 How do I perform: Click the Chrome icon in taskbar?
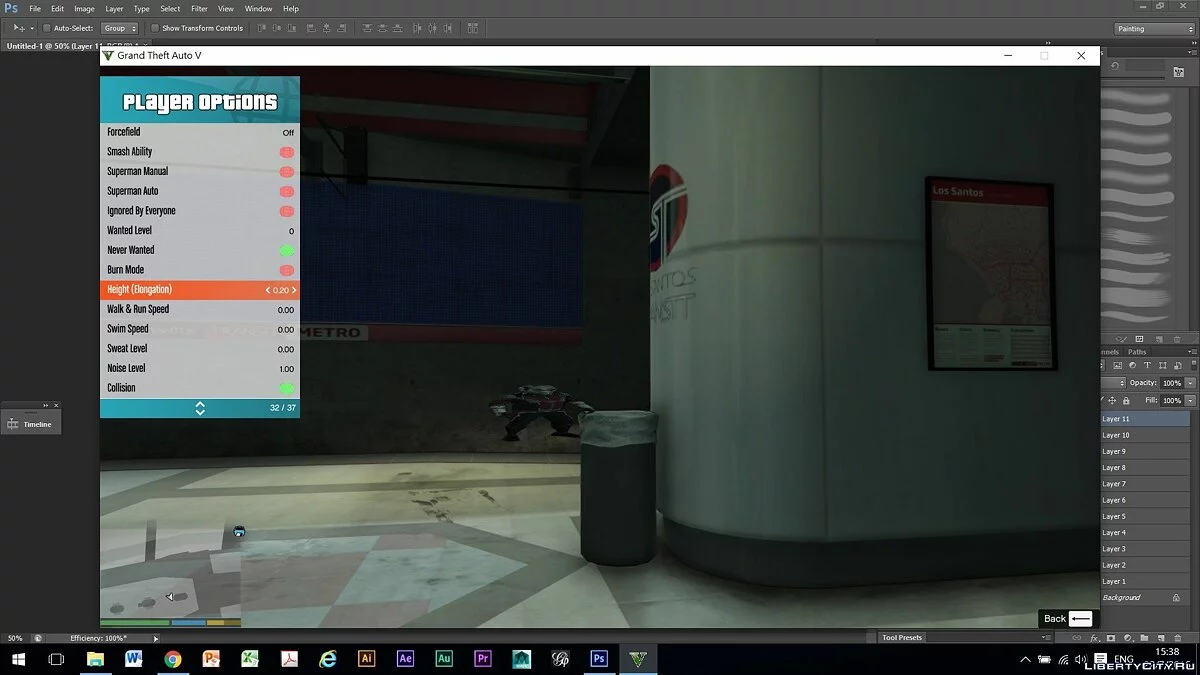click(x=173, y=659)
